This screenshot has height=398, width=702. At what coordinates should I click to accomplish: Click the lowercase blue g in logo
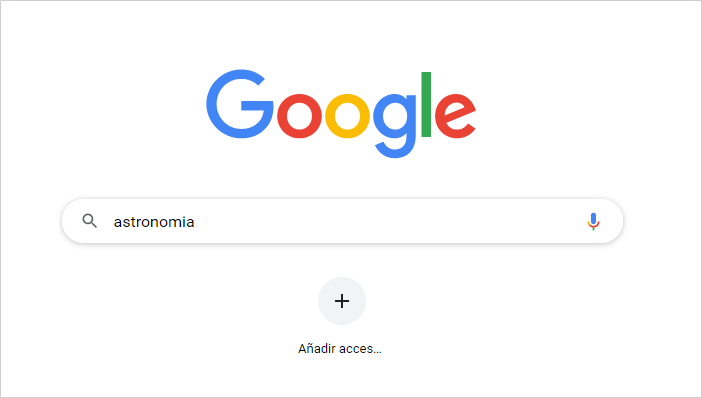pyautogui.click(x=395, y=125)
